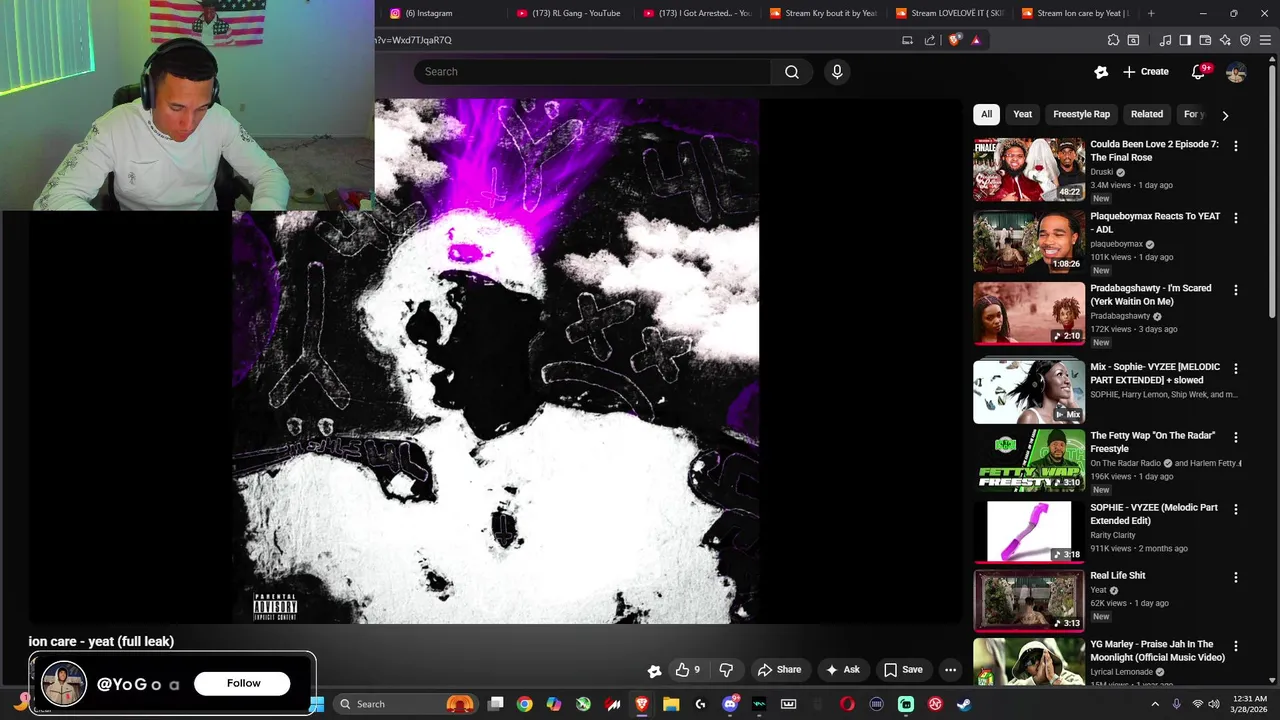
Task: Open Discord from the taskbar
Action: [730, 704]
